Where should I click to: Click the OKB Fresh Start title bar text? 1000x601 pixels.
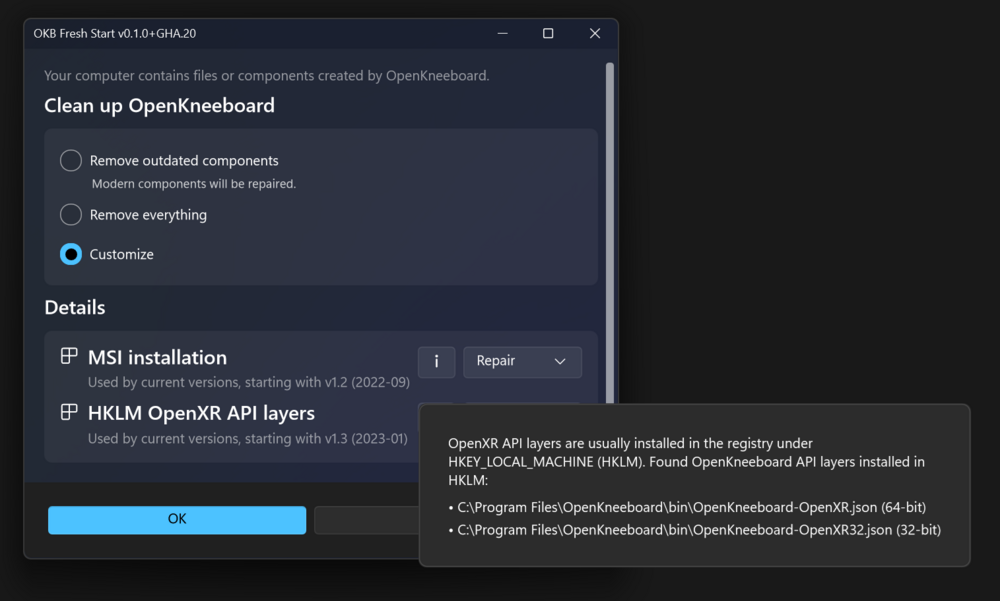tap(115, 33)
